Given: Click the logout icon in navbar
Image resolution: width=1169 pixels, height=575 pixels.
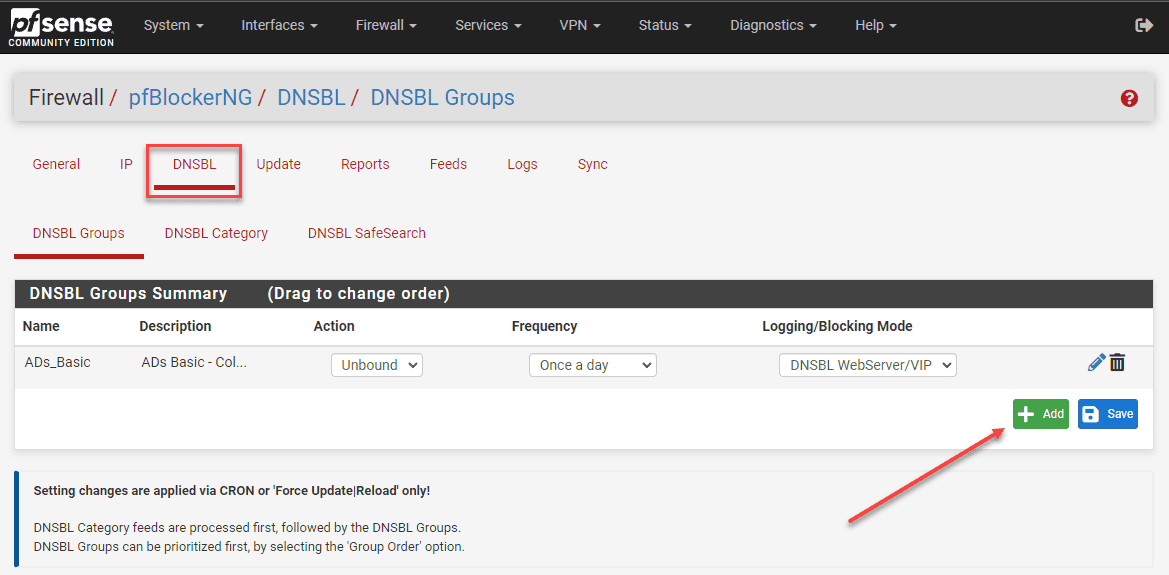Looking at the screenshot, I should [1143, 25].
